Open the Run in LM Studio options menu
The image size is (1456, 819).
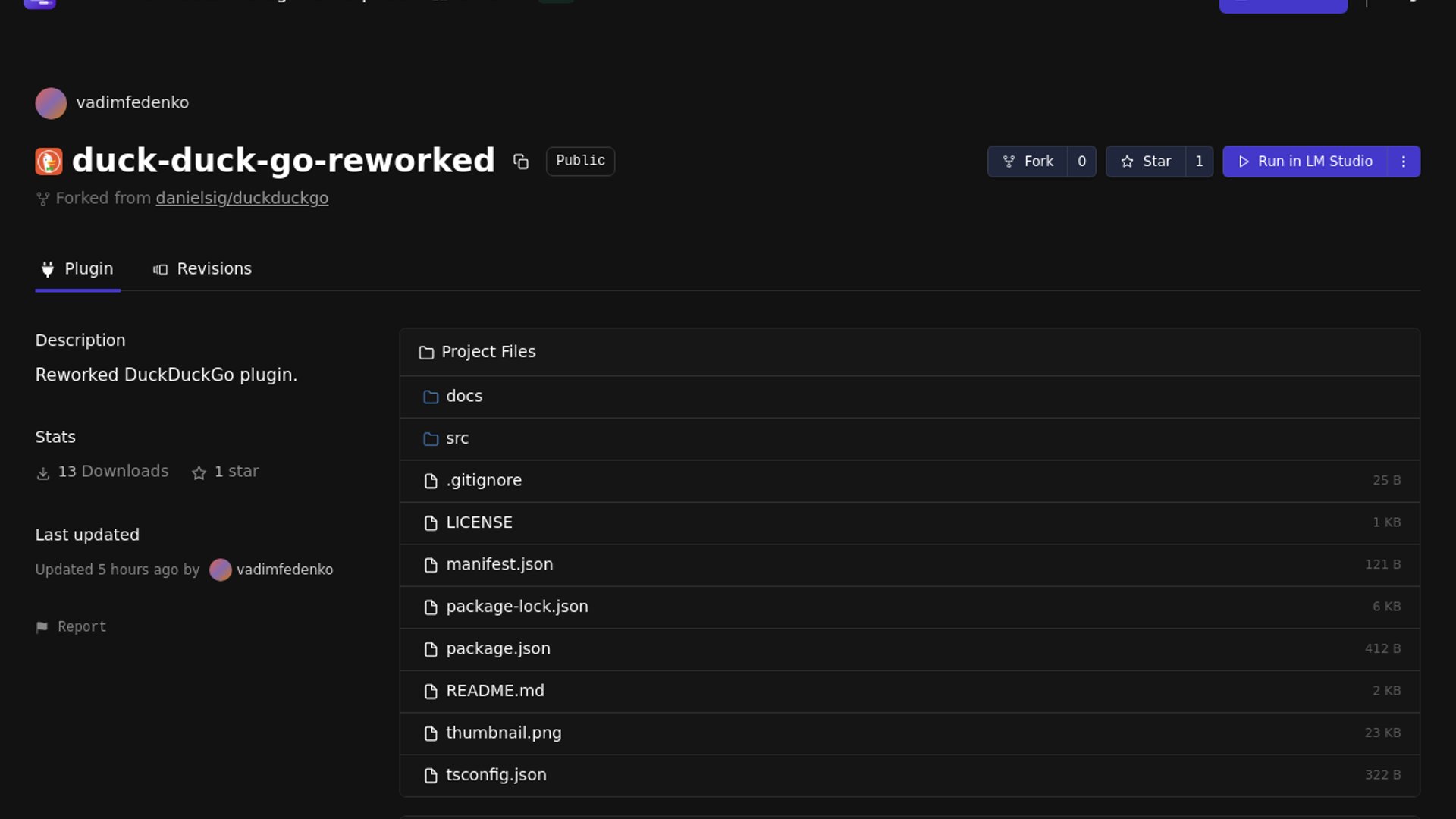coord(1404,162)
